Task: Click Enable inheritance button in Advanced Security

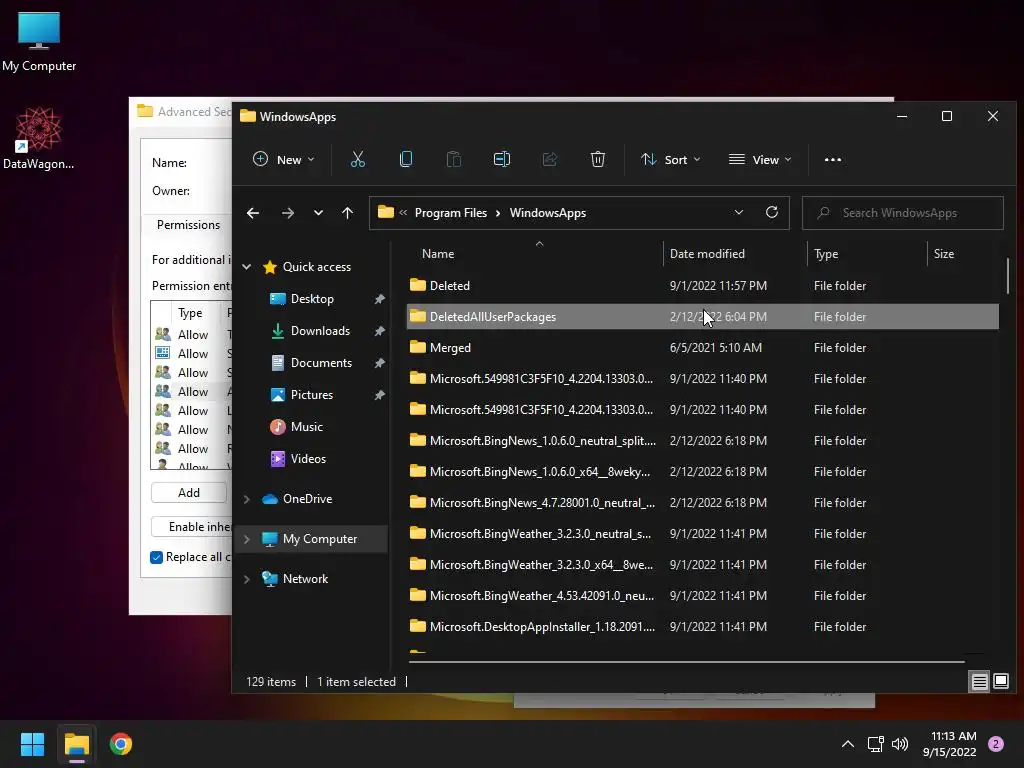Action: coord(191,526)
